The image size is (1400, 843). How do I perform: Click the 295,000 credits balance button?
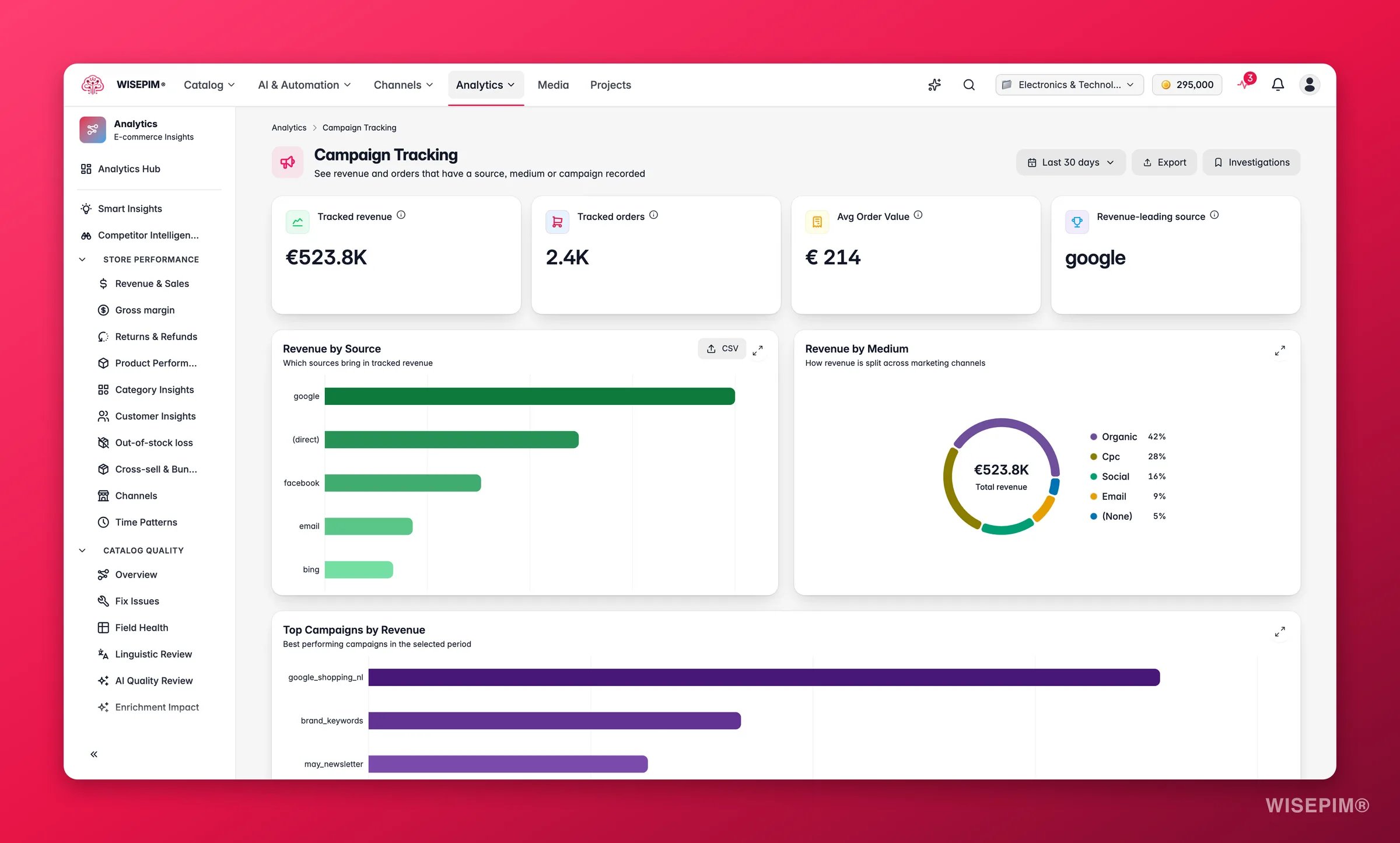coord(1187,85)
